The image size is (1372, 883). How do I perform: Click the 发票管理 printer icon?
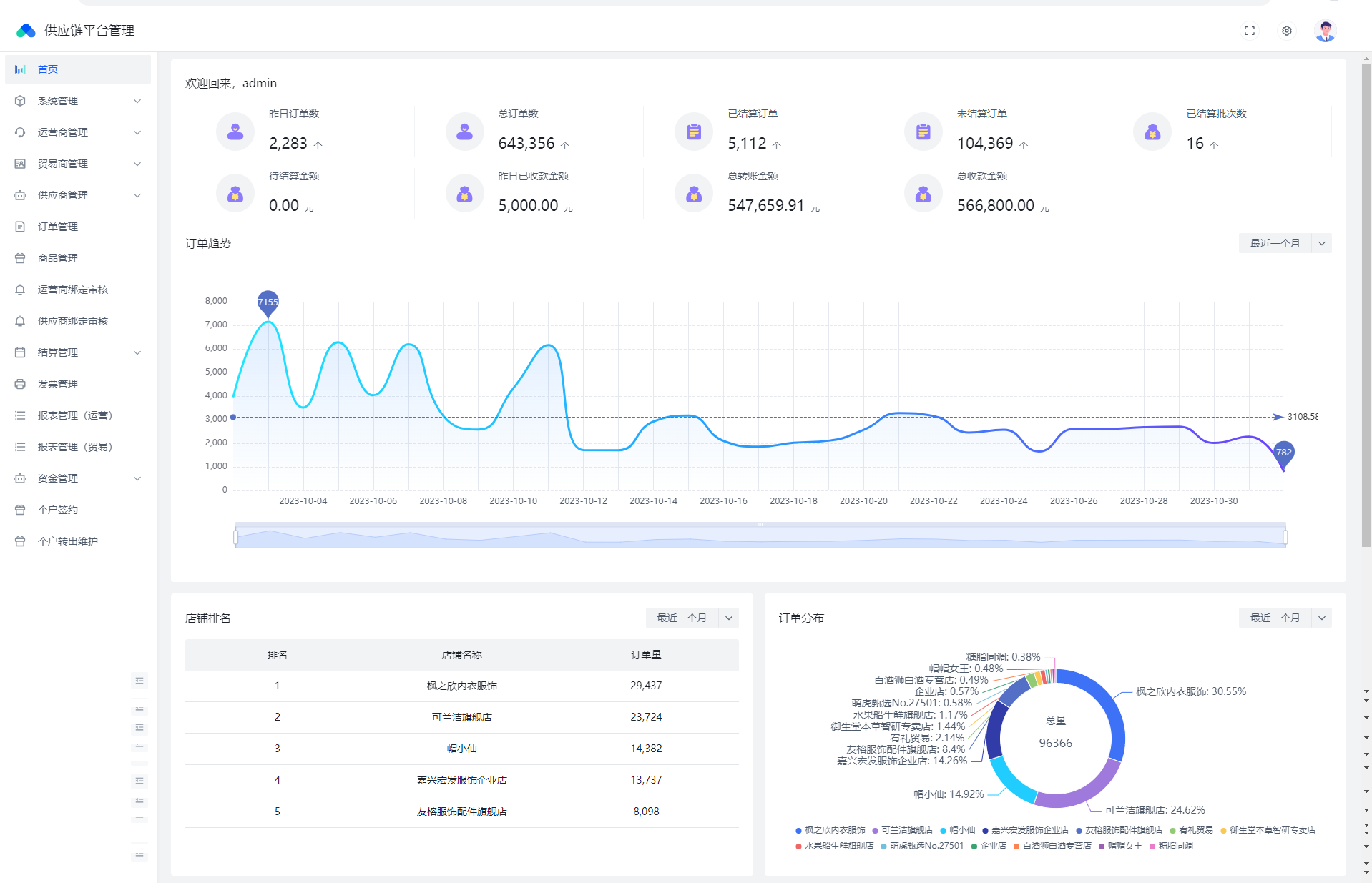click(x=20, y=384)
